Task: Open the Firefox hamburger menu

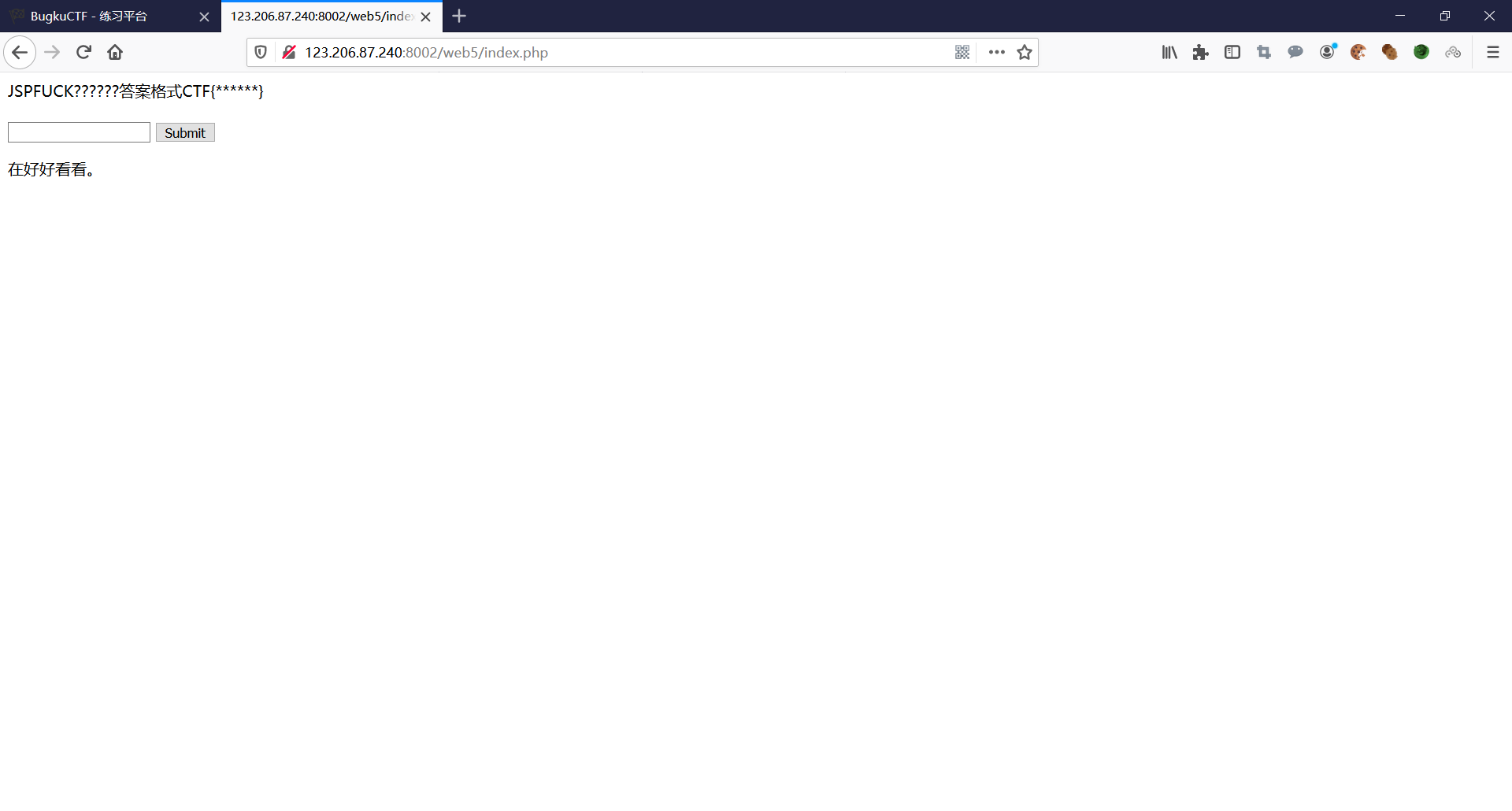Action: tap(1492, 53)
